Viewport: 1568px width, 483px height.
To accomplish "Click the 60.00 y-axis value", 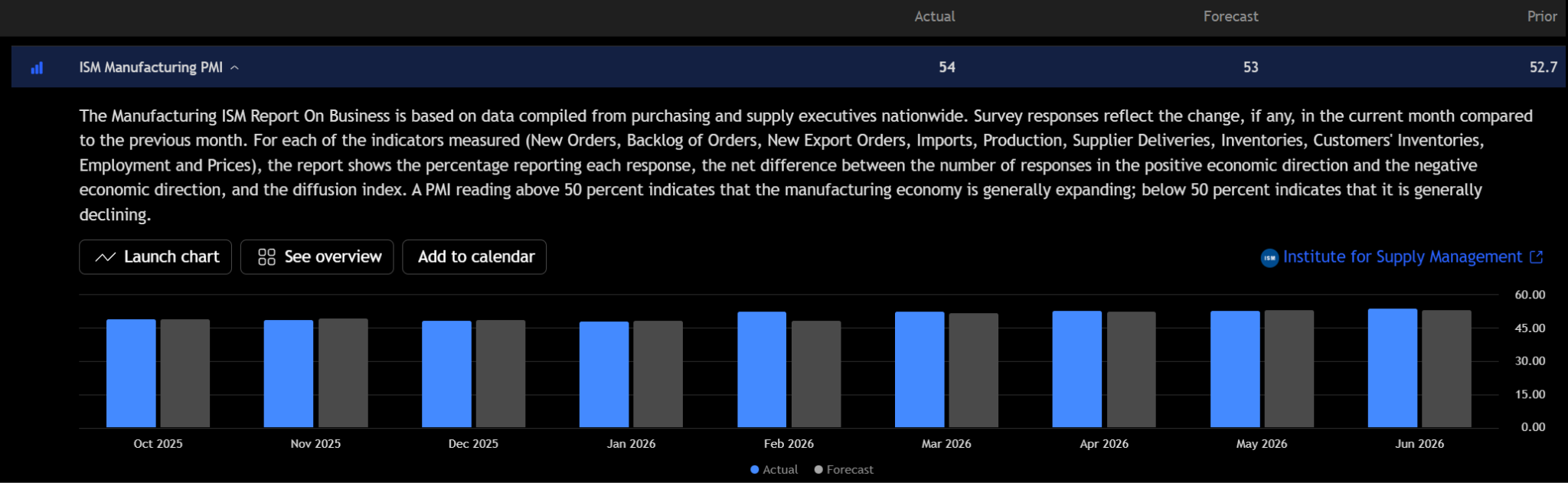I will coord(1530,295).
